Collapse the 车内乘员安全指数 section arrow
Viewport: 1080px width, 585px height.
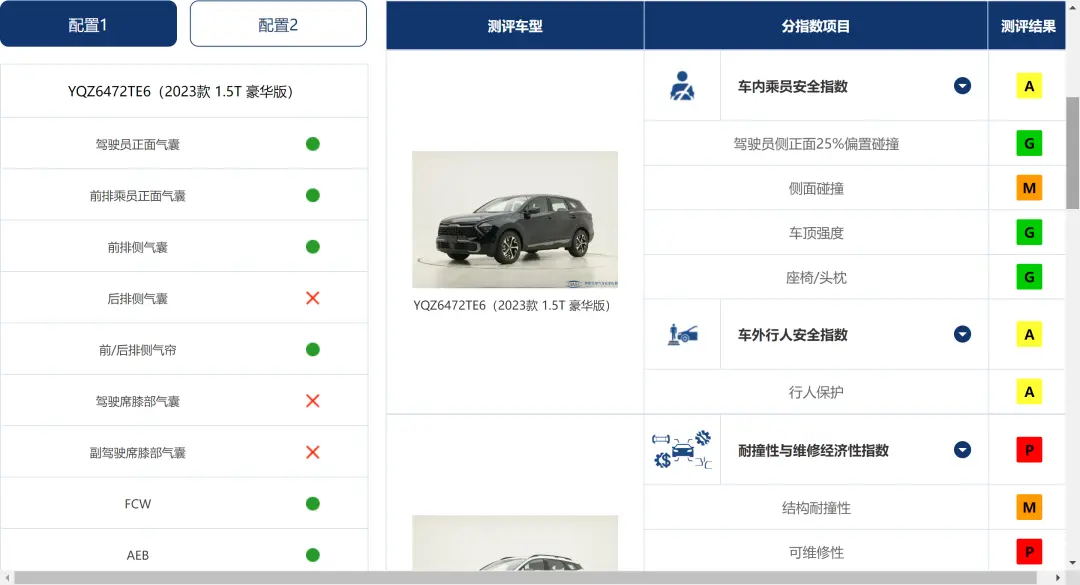click(962, 86)
